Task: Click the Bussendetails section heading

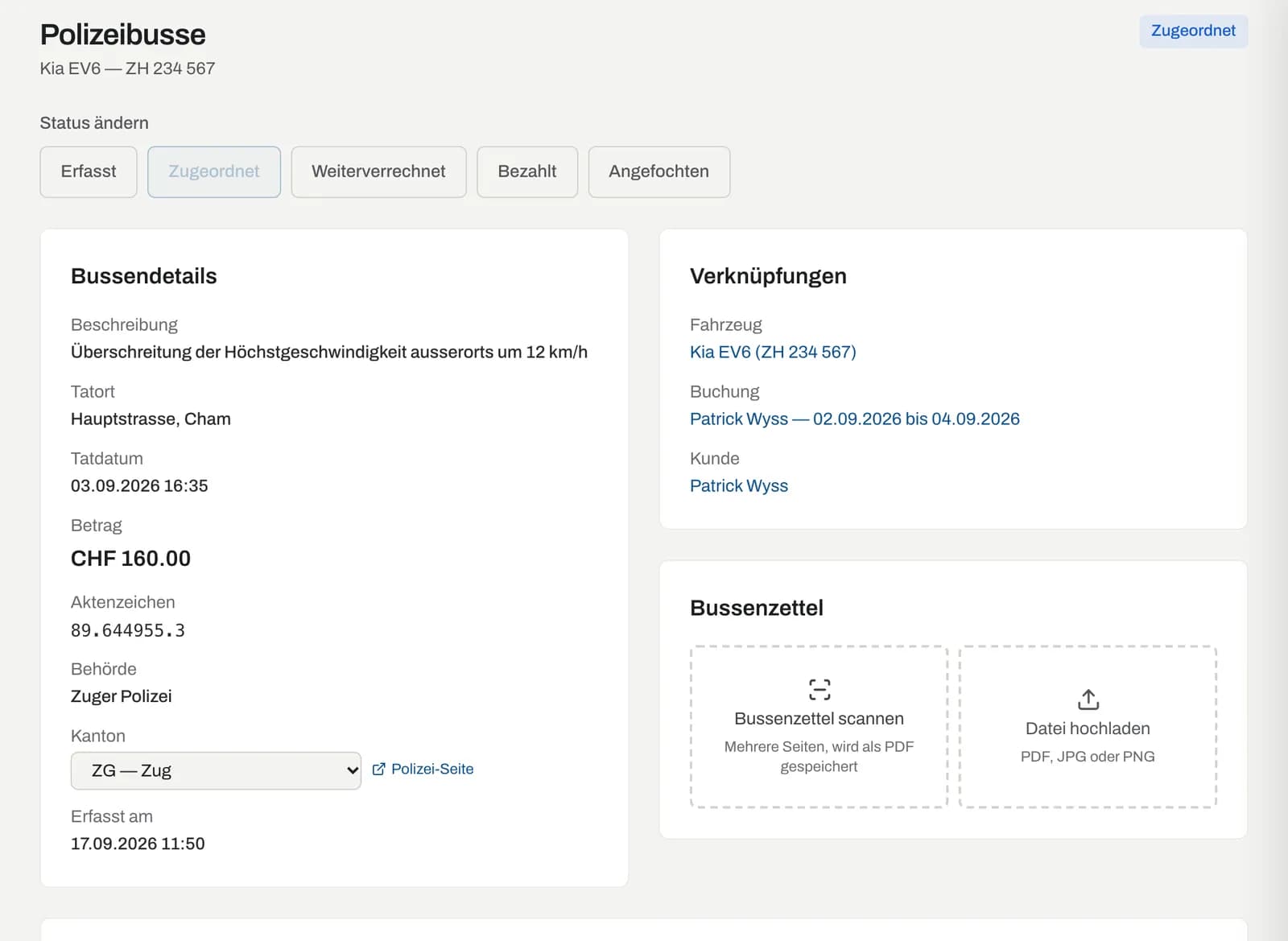Action: click(144, 276)
